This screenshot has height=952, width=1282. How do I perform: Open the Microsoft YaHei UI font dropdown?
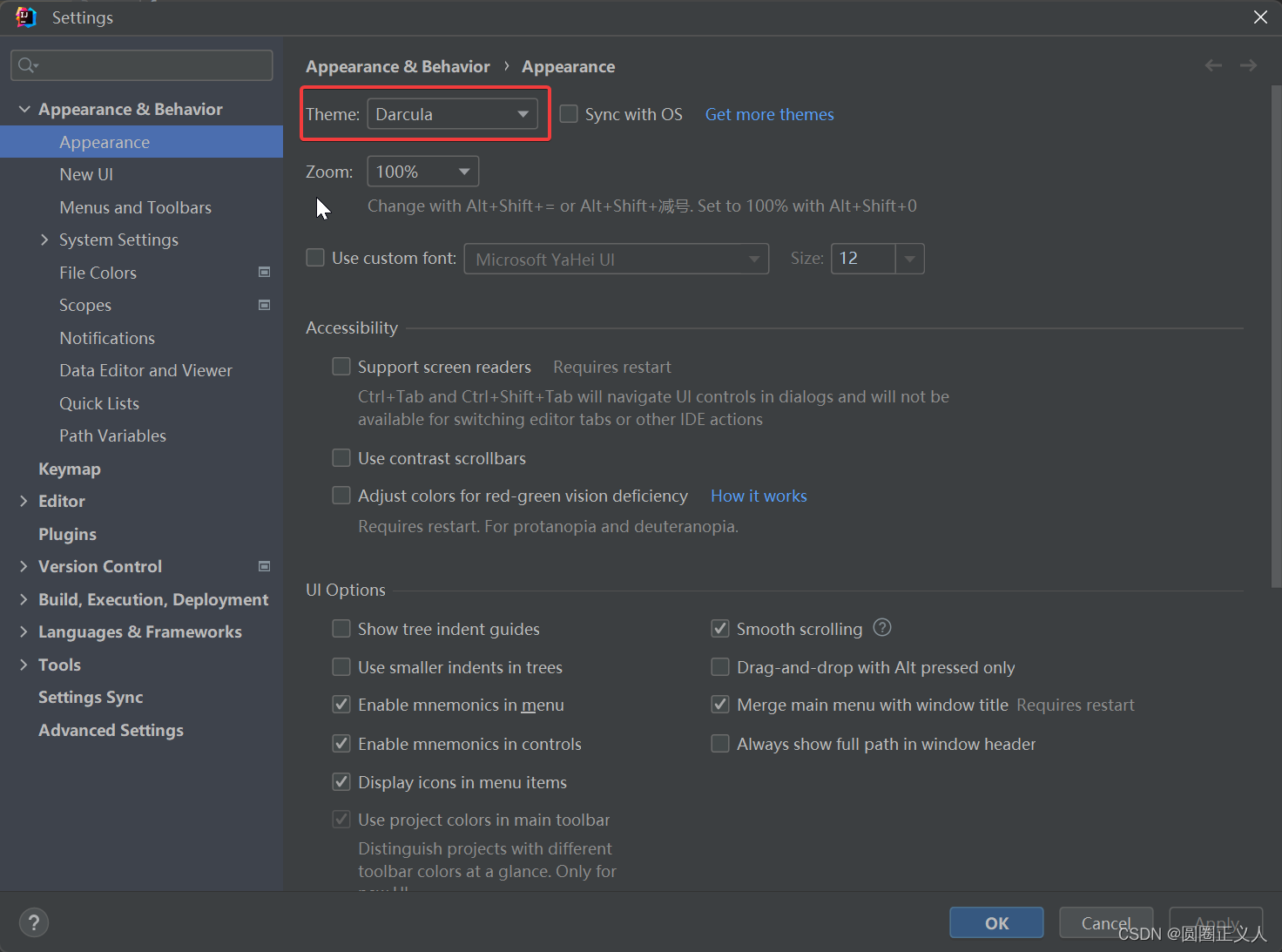617,259
